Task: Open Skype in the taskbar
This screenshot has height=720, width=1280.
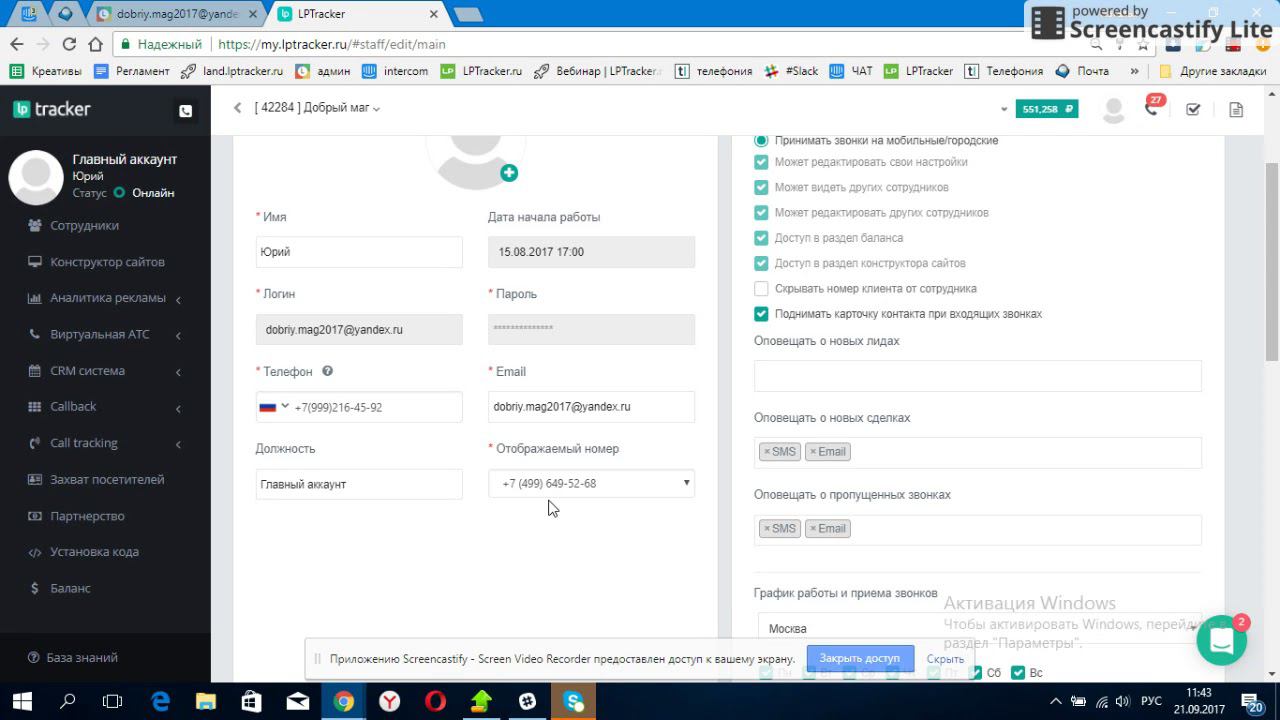Action: pyautogui.click(x=574, y=701)
